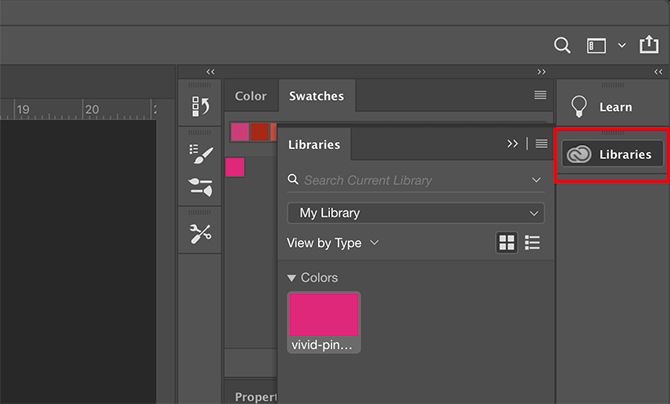Switch to the Color tab
This screenshot has height=404, width=670.
(x=250, y=96)
